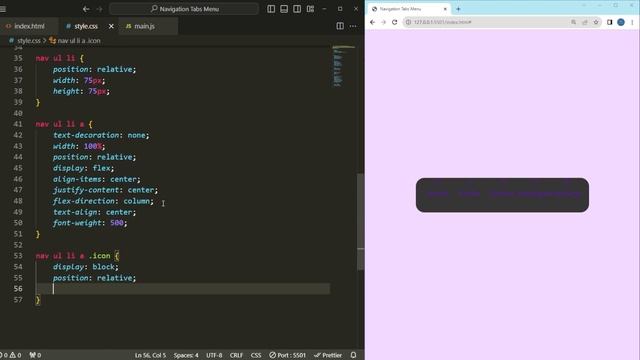The height and width of the screenshot is (360, 640).
Task: Open the Chrome three-dot menu
Action: (x=632, y=22)
